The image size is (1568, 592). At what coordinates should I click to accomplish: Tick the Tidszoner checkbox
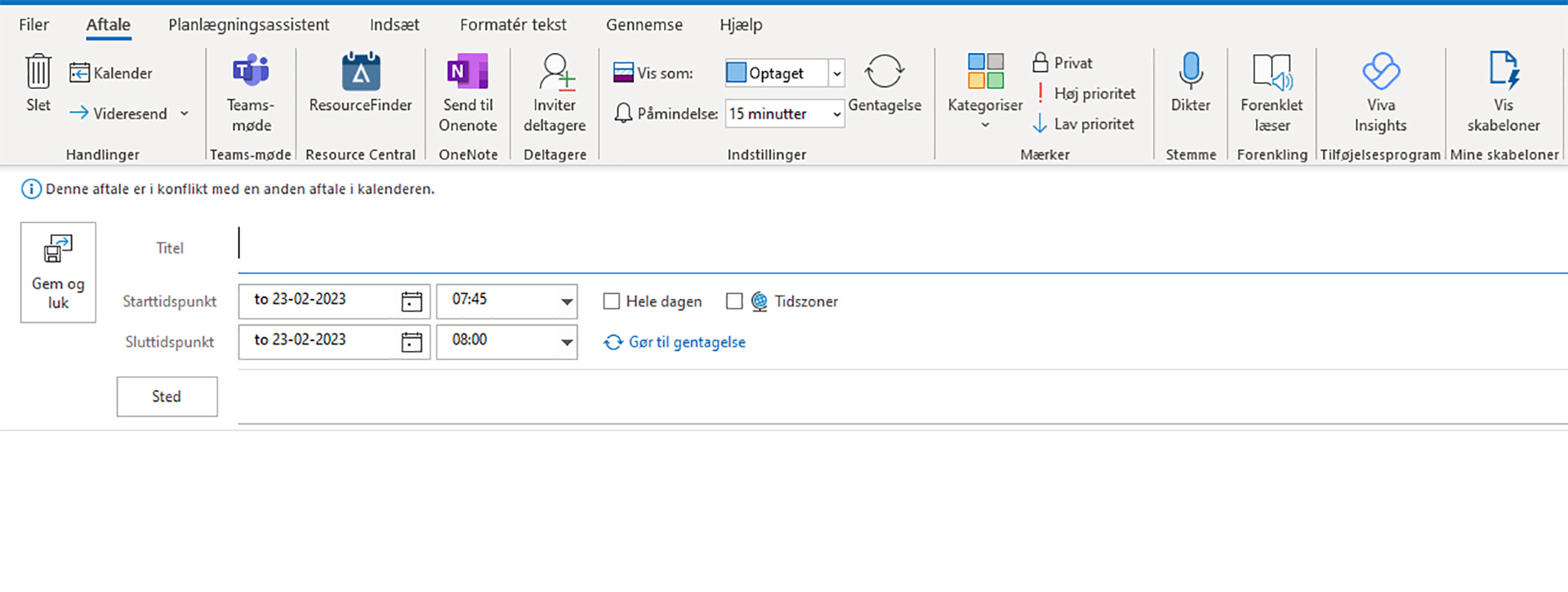pos(734,301)
